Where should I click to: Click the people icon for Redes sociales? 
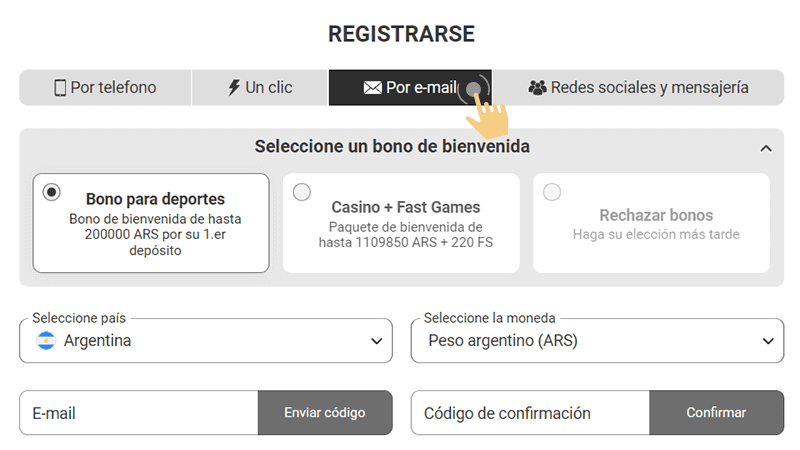(x=537, y=88)
